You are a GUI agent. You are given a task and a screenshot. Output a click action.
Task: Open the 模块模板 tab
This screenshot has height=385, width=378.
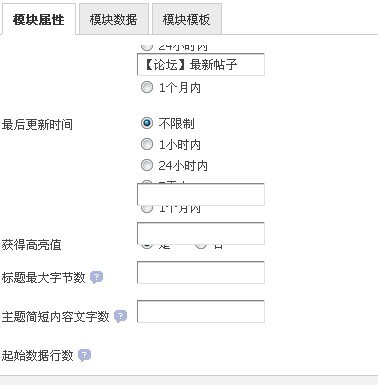(x=186, y=19)
